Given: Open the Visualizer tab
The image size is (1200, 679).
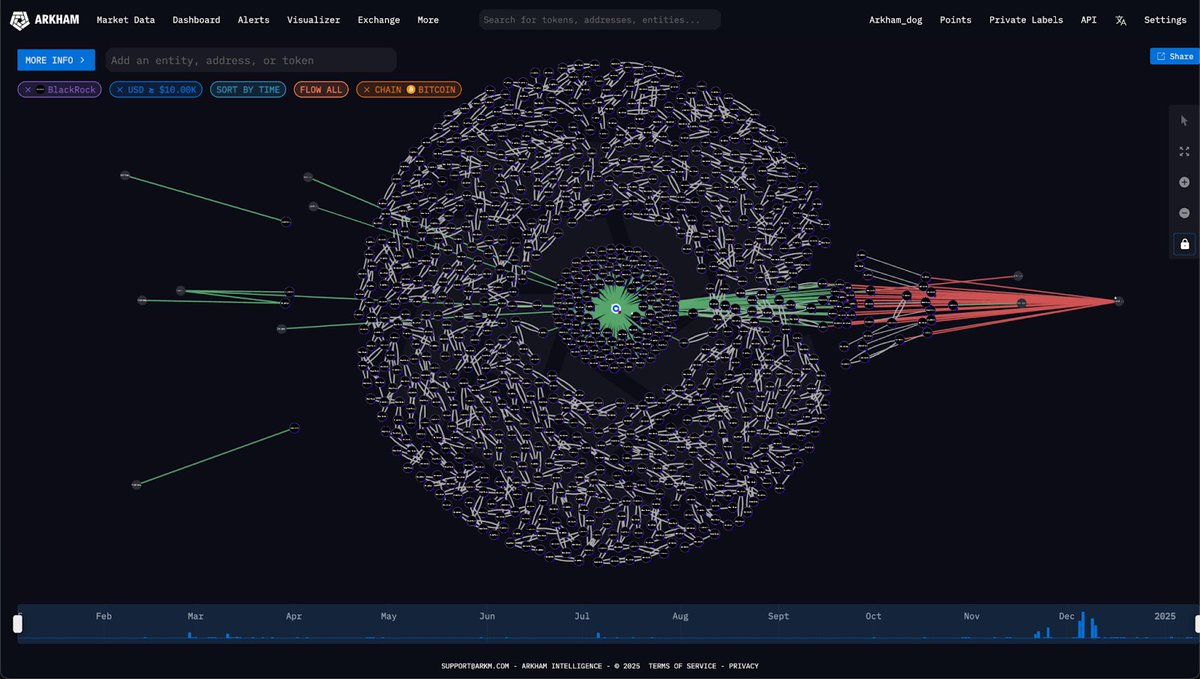Looking at the screenshot, I should (x=313, y=20).
